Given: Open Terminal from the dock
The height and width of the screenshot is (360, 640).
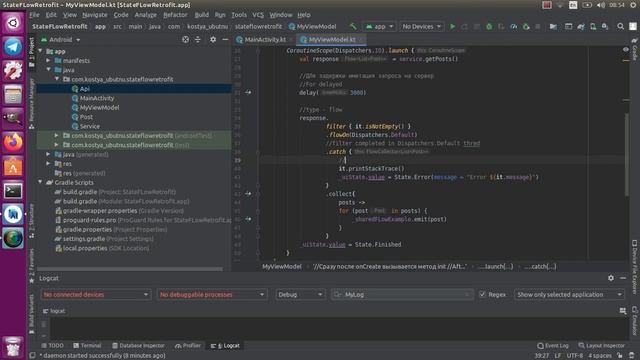Looking at the screenshot, I should (x=13, y=190).
